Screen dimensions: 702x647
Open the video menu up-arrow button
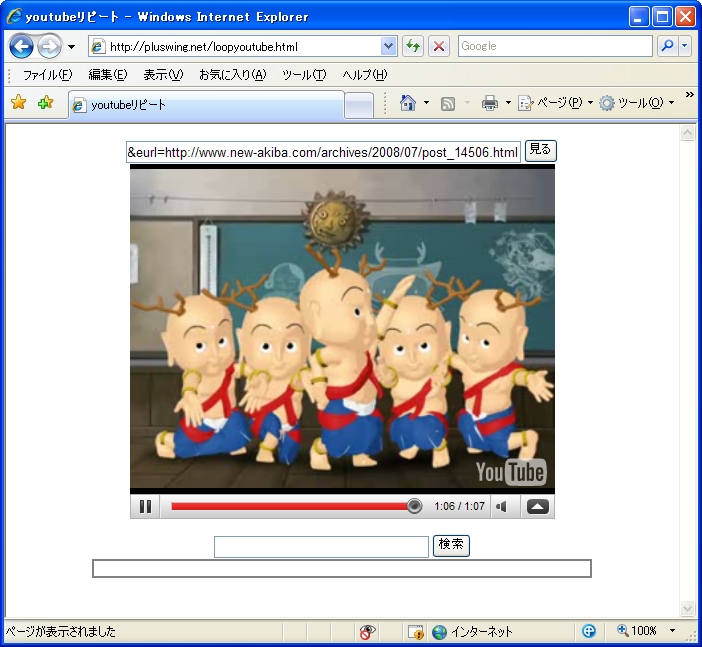[537, 506]
